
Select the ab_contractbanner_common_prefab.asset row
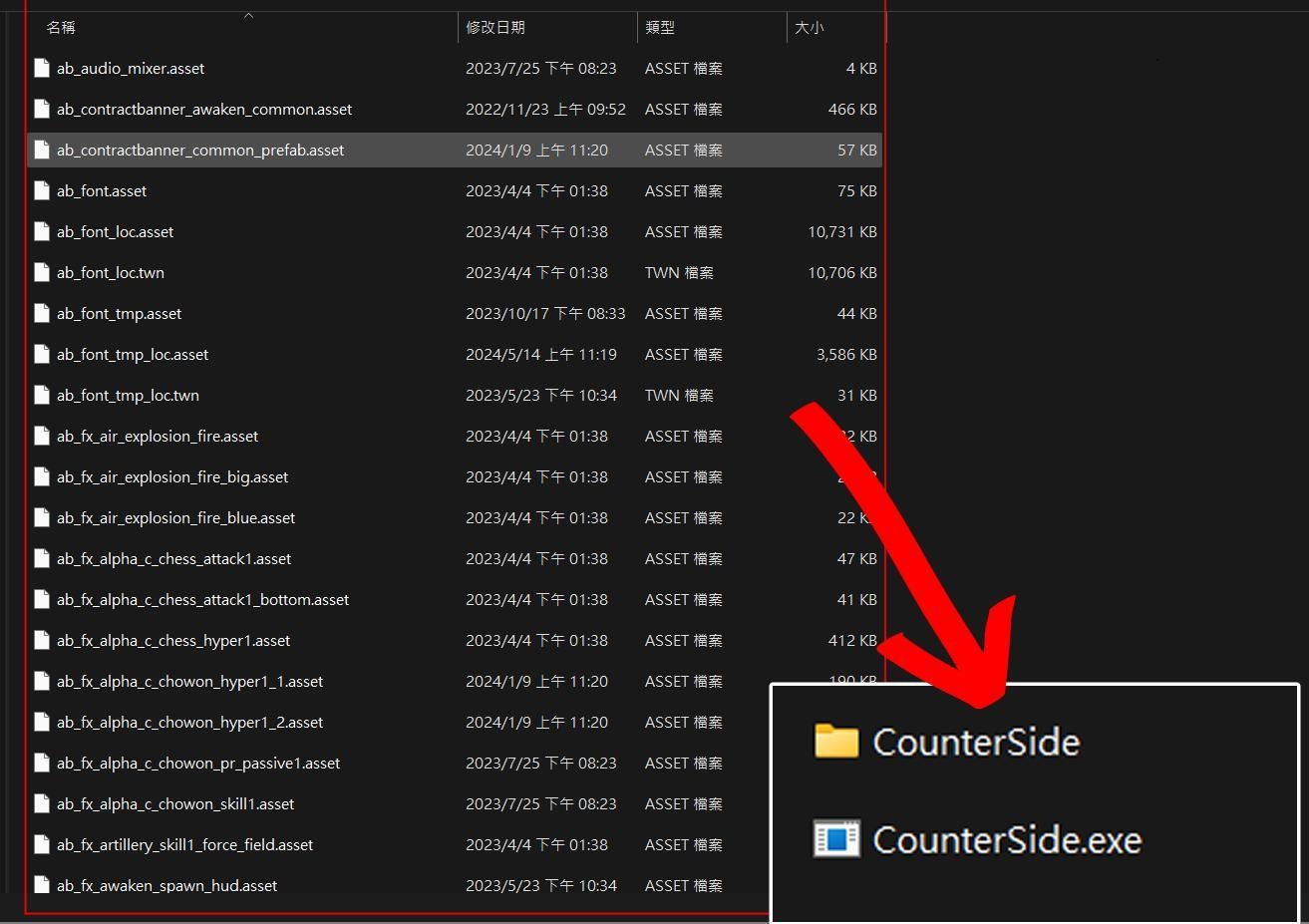[200, 151]
